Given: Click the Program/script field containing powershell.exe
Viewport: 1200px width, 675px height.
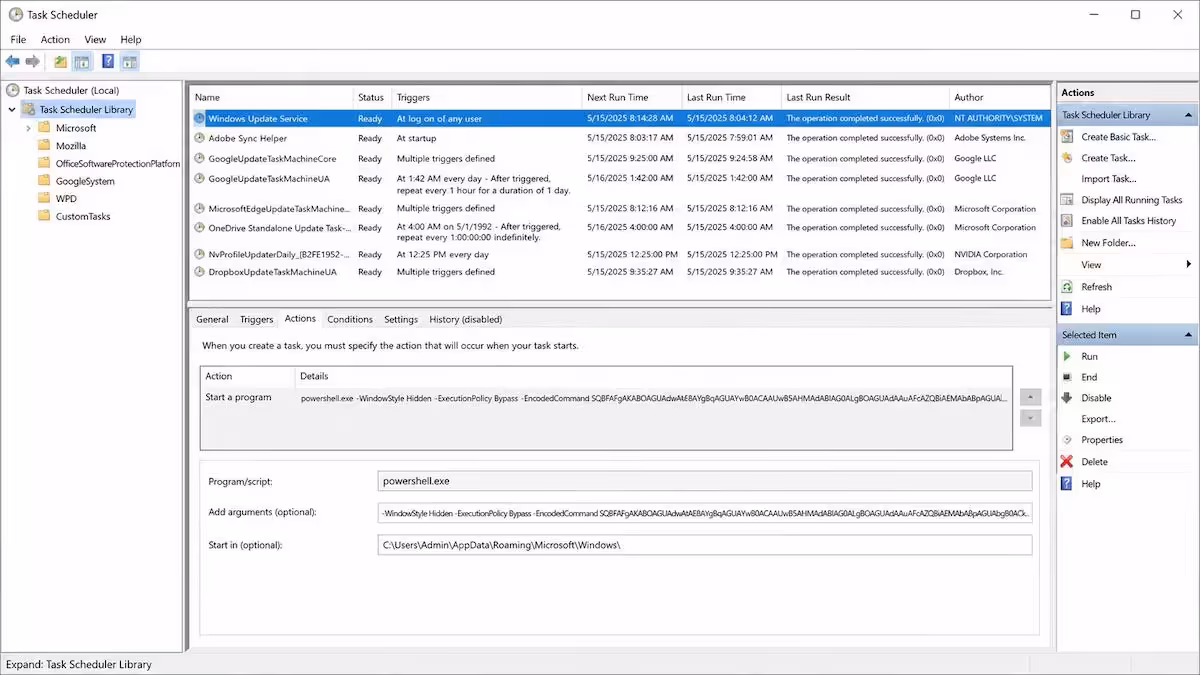Looking at the screenshot, I should pyautogui.click(x=705, y=481).
